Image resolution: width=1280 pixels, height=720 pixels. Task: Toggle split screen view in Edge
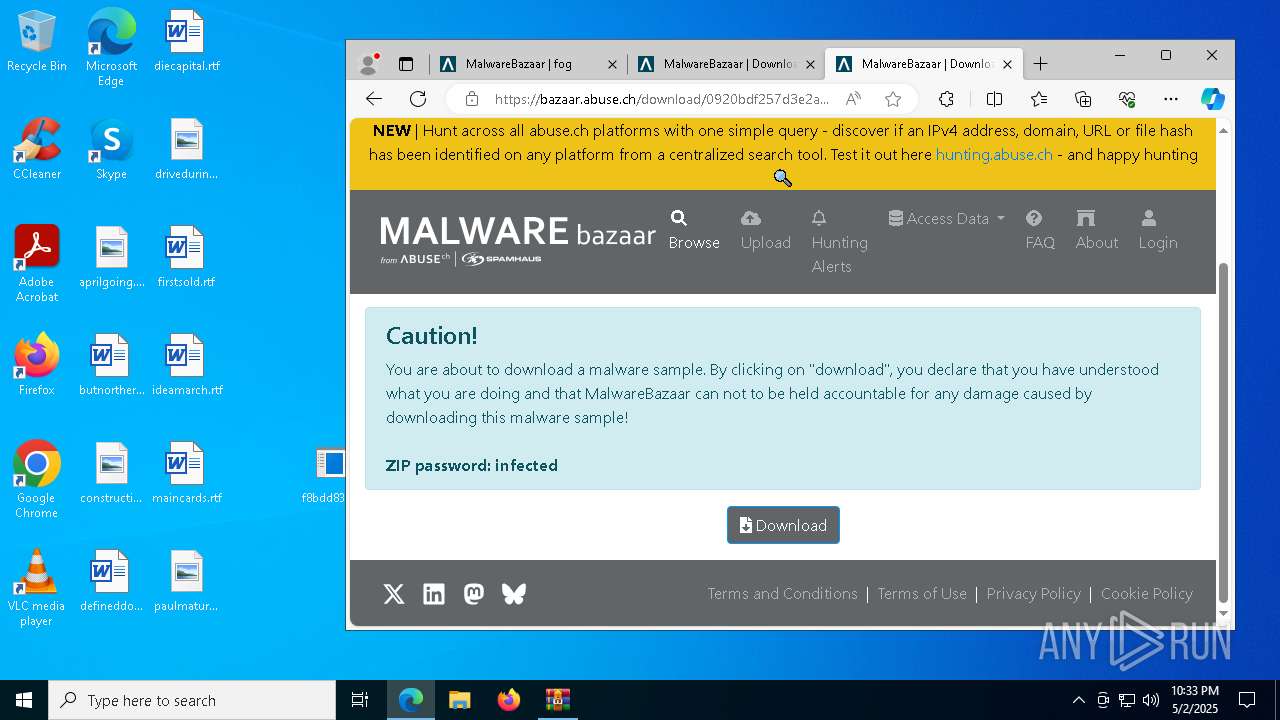pyautogui.click(x=994, y=99)
